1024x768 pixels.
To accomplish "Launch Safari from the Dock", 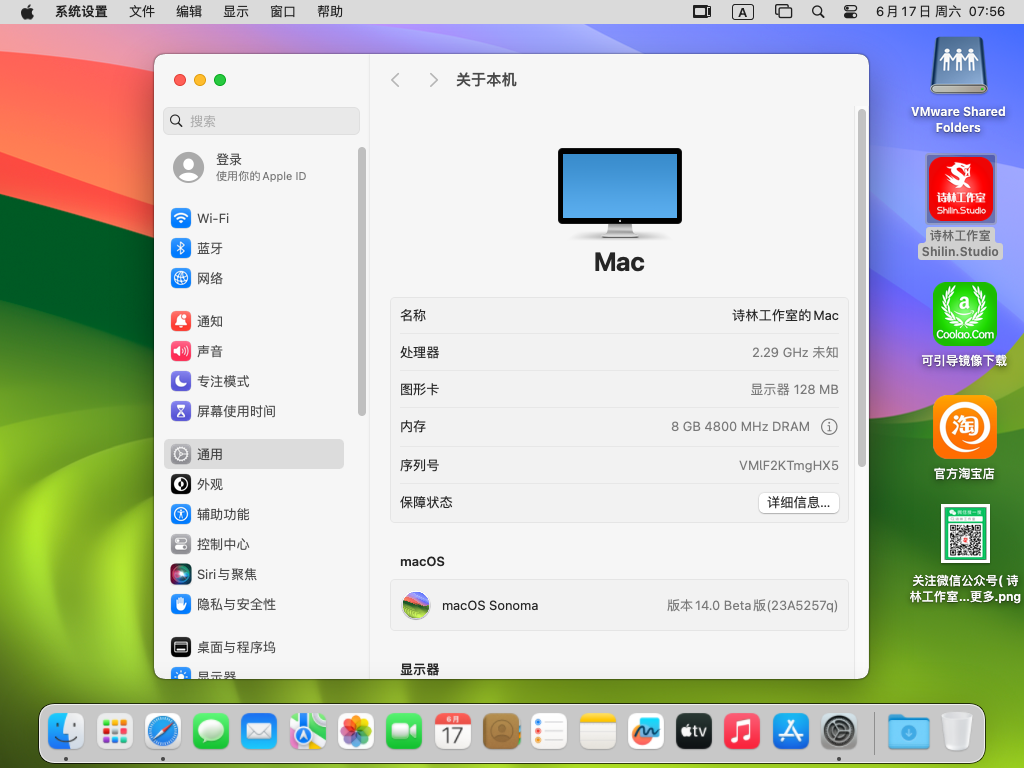I will click(x=163, y=732).
